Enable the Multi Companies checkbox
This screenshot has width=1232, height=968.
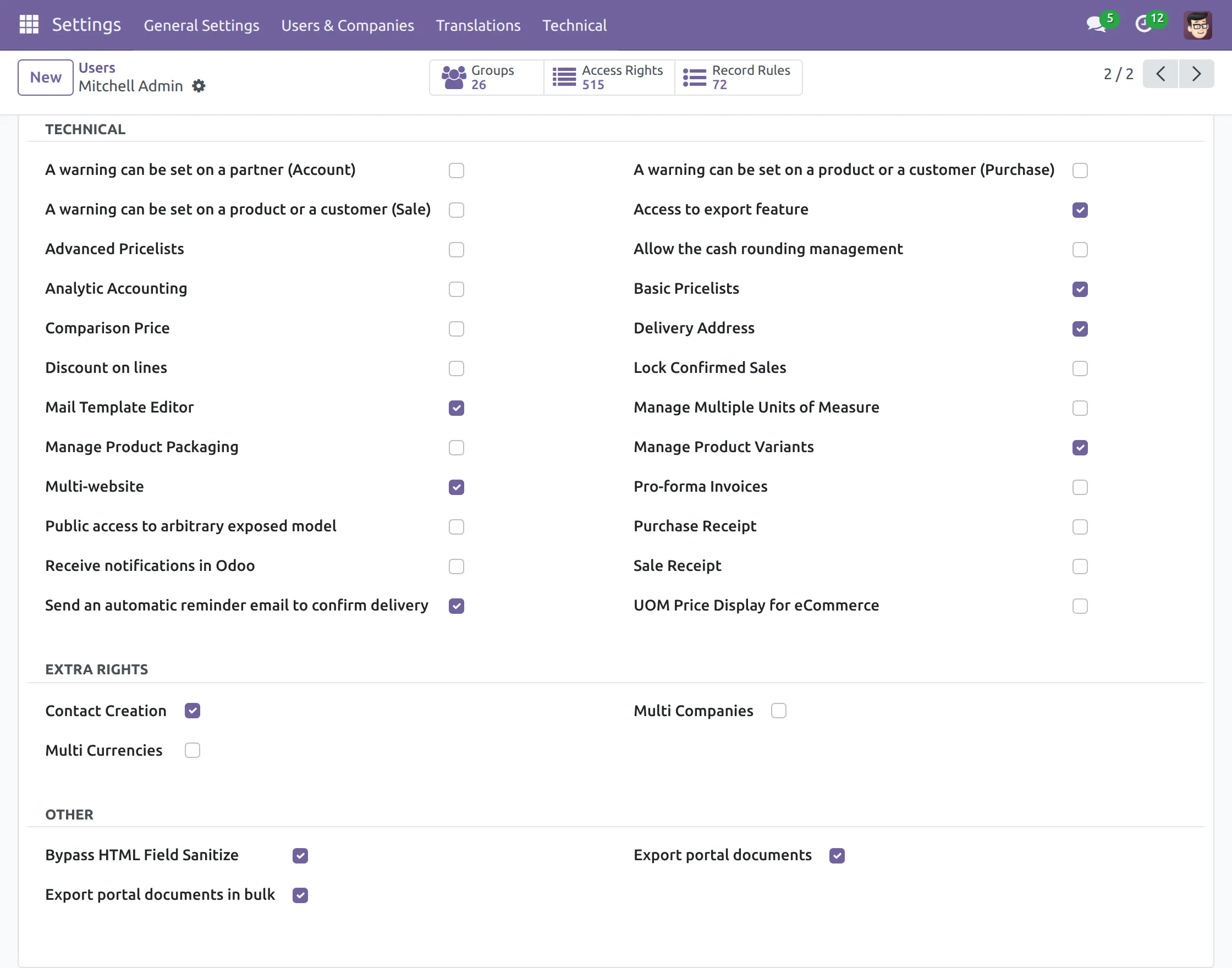click(x=779, y=711)
